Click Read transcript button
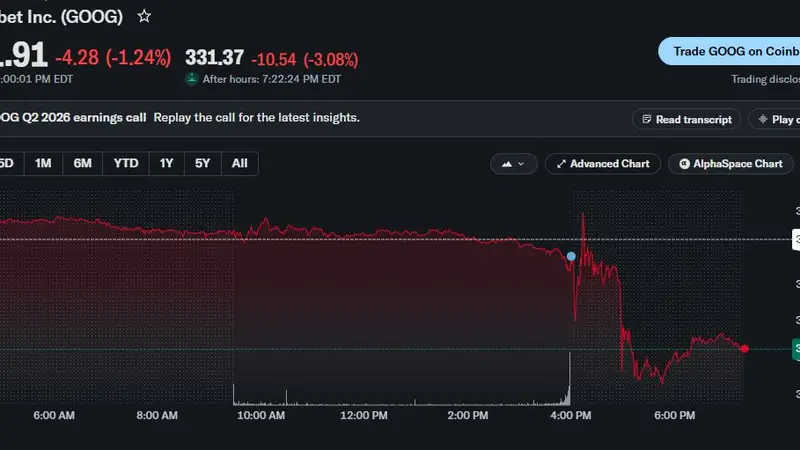Viewport: 800px width, 450px height. tap(686, 119)
